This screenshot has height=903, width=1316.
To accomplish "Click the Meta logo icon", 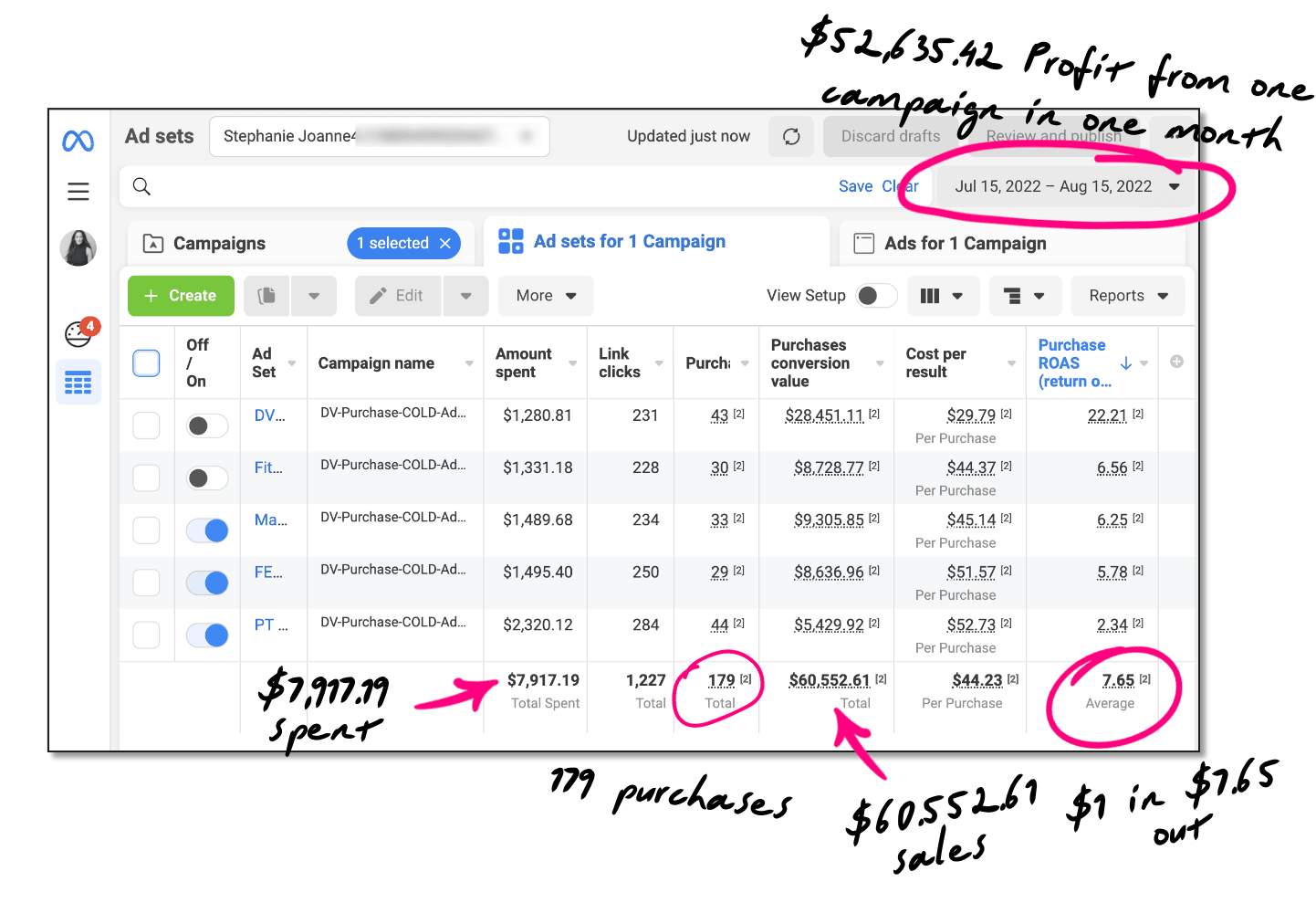I will (78, 141).
